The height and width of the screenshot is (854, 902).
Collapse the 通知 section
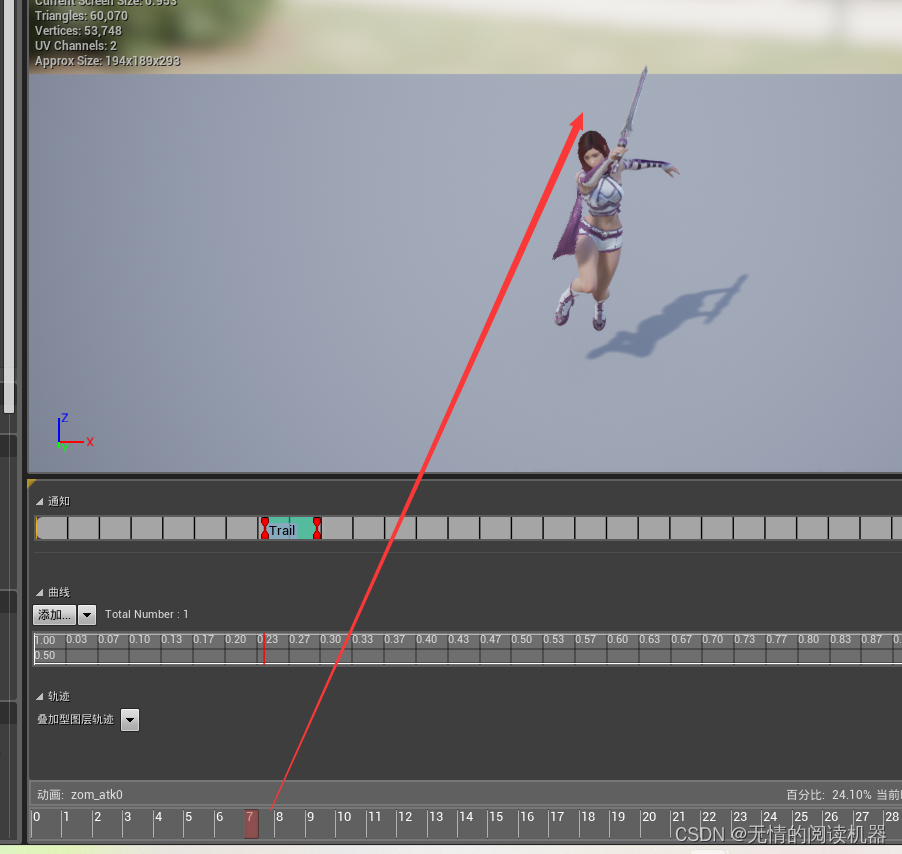[x=40, y=501]
